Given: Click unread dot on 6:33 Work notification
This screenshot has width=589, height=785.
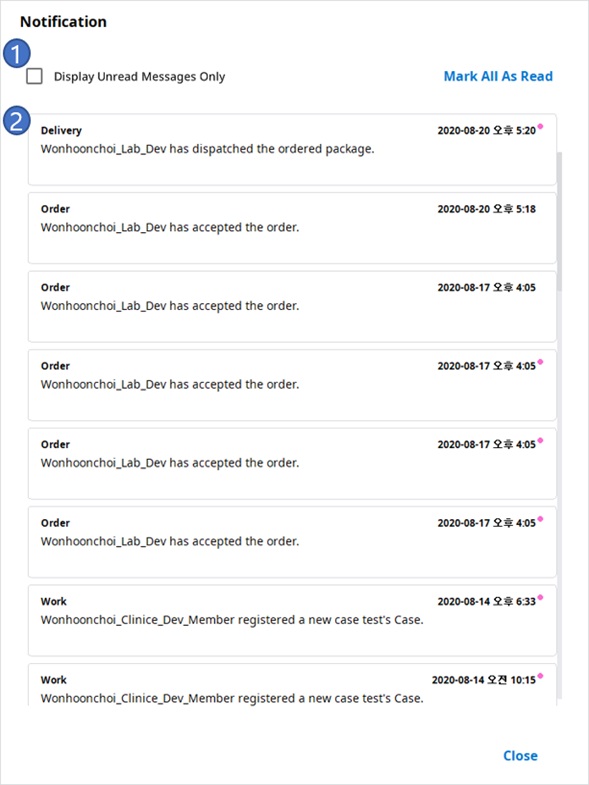Looking at the screenshot, I should (x=540, y=597).
